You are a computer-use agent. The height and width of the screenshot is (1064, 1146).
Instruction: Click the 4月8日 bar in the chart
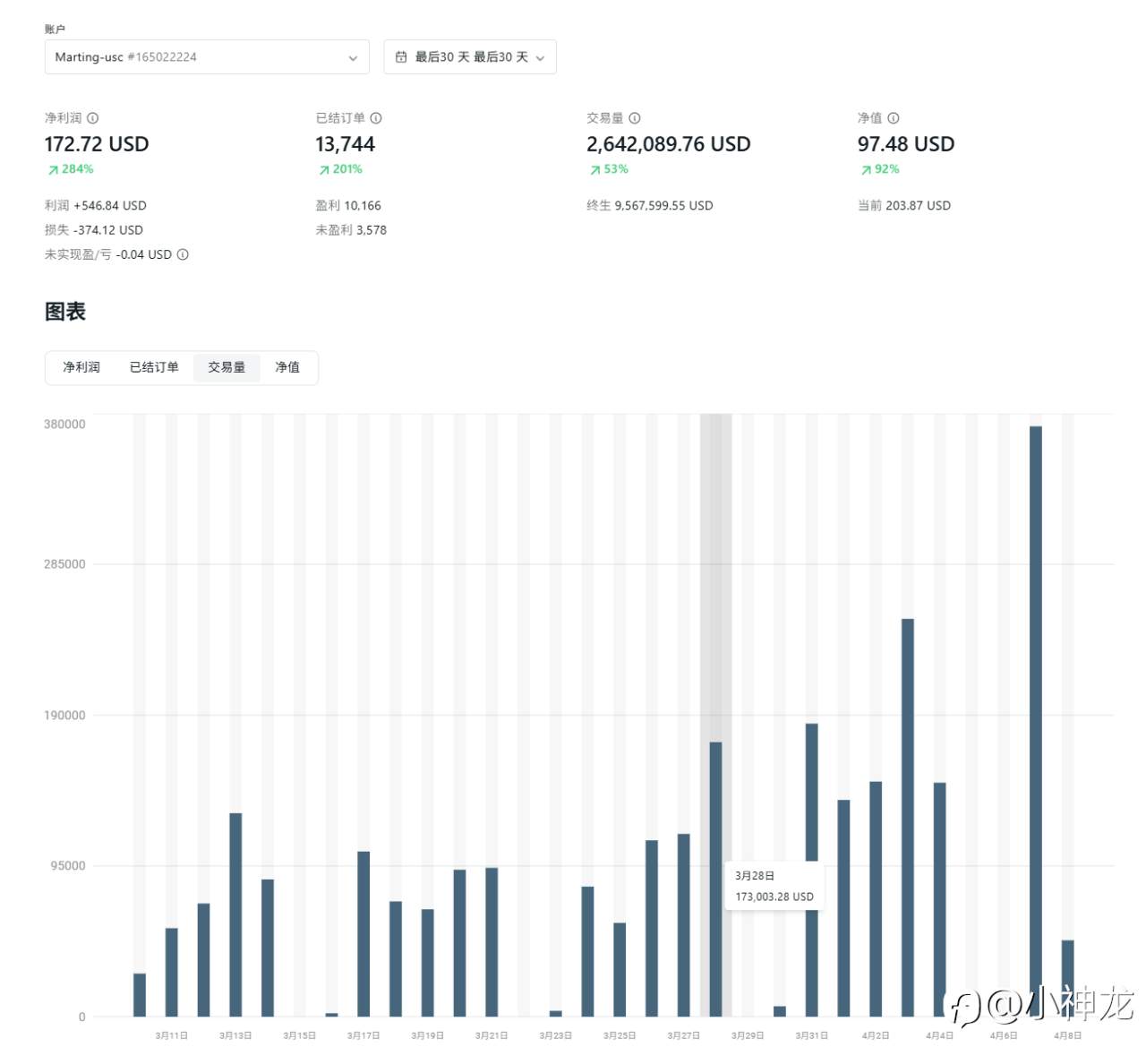tap(1068, 978)
